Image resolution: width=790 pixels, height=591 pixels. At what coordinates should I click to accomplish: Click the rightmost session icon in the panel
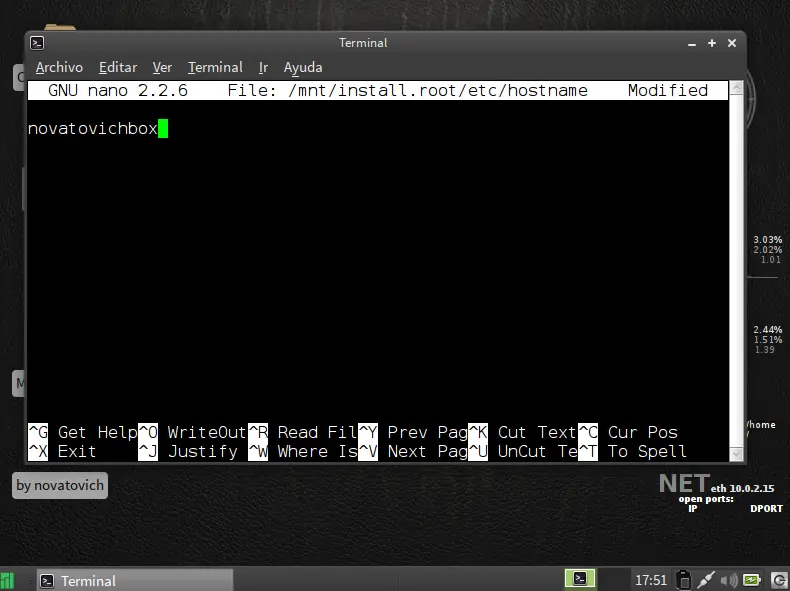[x=779, y=580]
